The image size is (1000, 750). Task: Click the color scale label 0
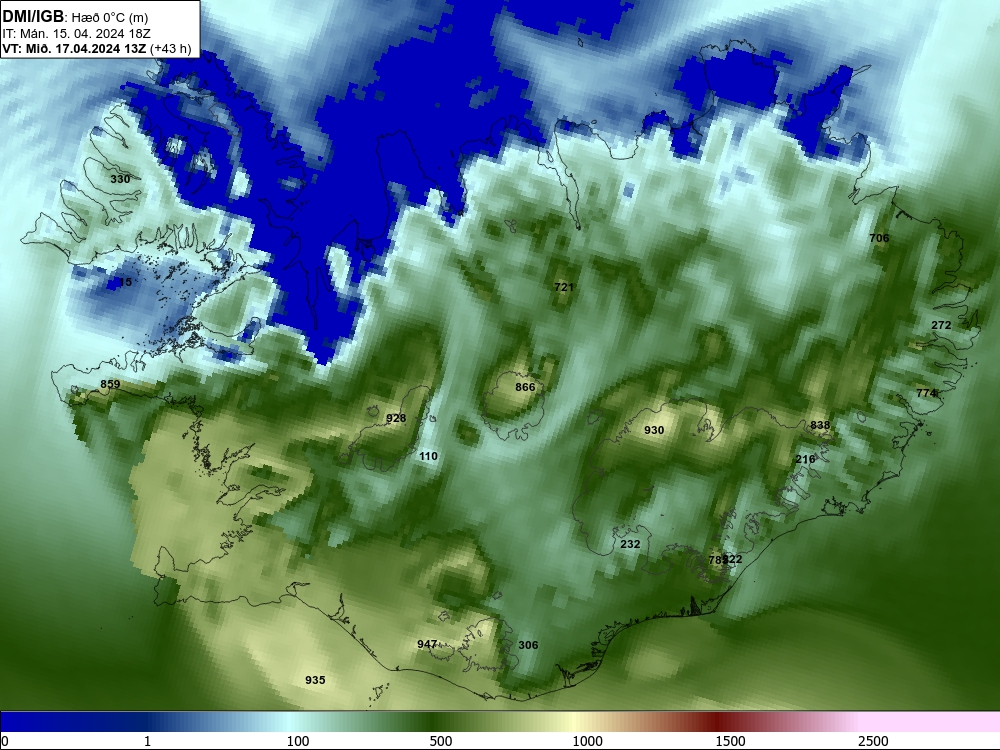5,741
